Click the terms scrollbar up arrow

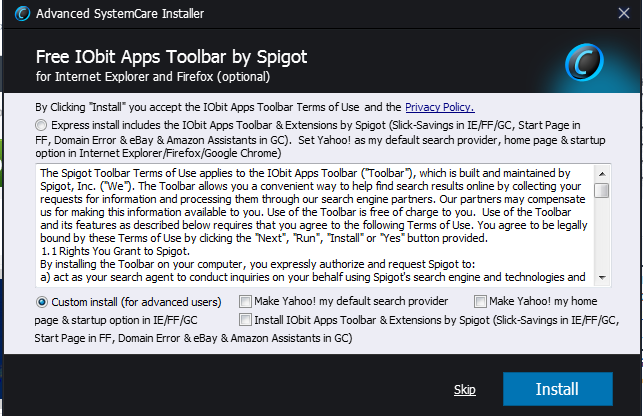pos(602,174)
